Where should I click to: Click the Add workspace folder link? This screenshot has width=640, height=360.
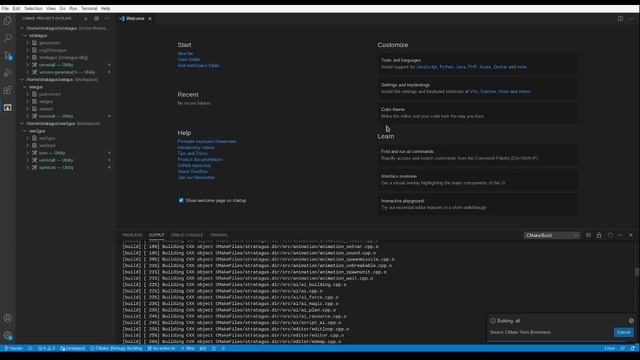click(x=199, y=66)
